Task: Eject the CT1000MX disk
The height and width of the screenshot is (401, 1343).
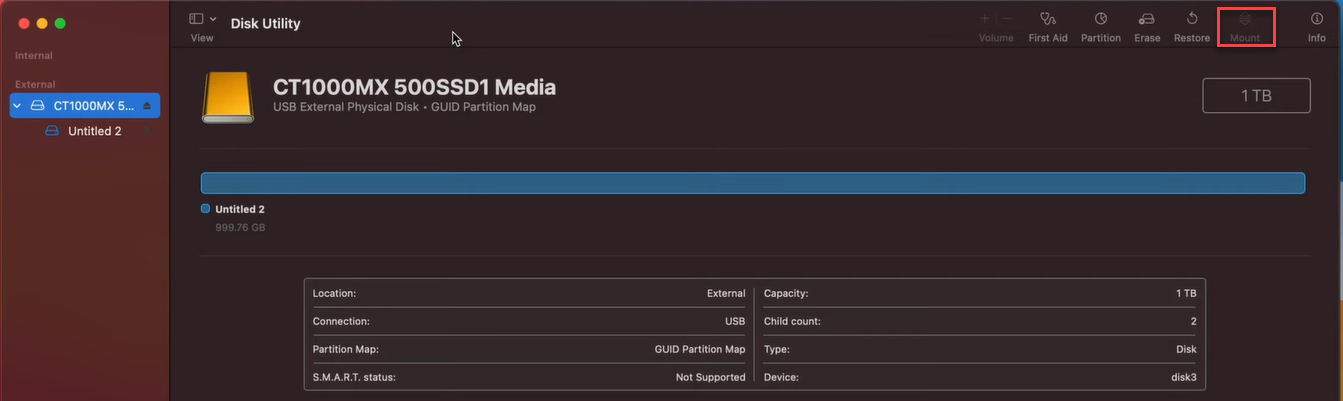Action: coord(147,105)
